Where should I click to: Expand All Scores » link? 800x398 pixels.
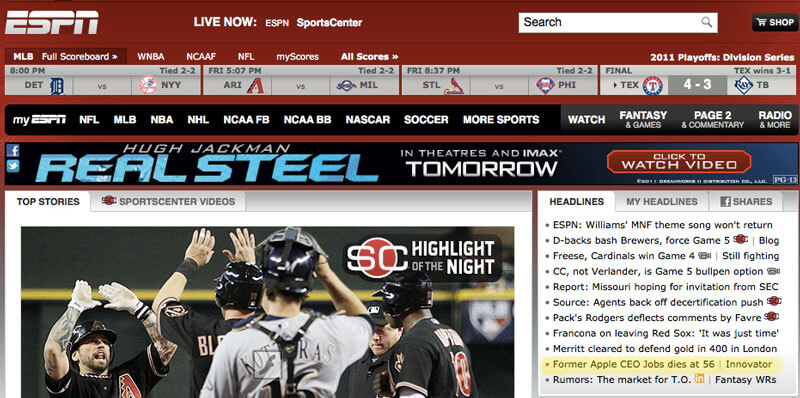[x=369, y=57]
